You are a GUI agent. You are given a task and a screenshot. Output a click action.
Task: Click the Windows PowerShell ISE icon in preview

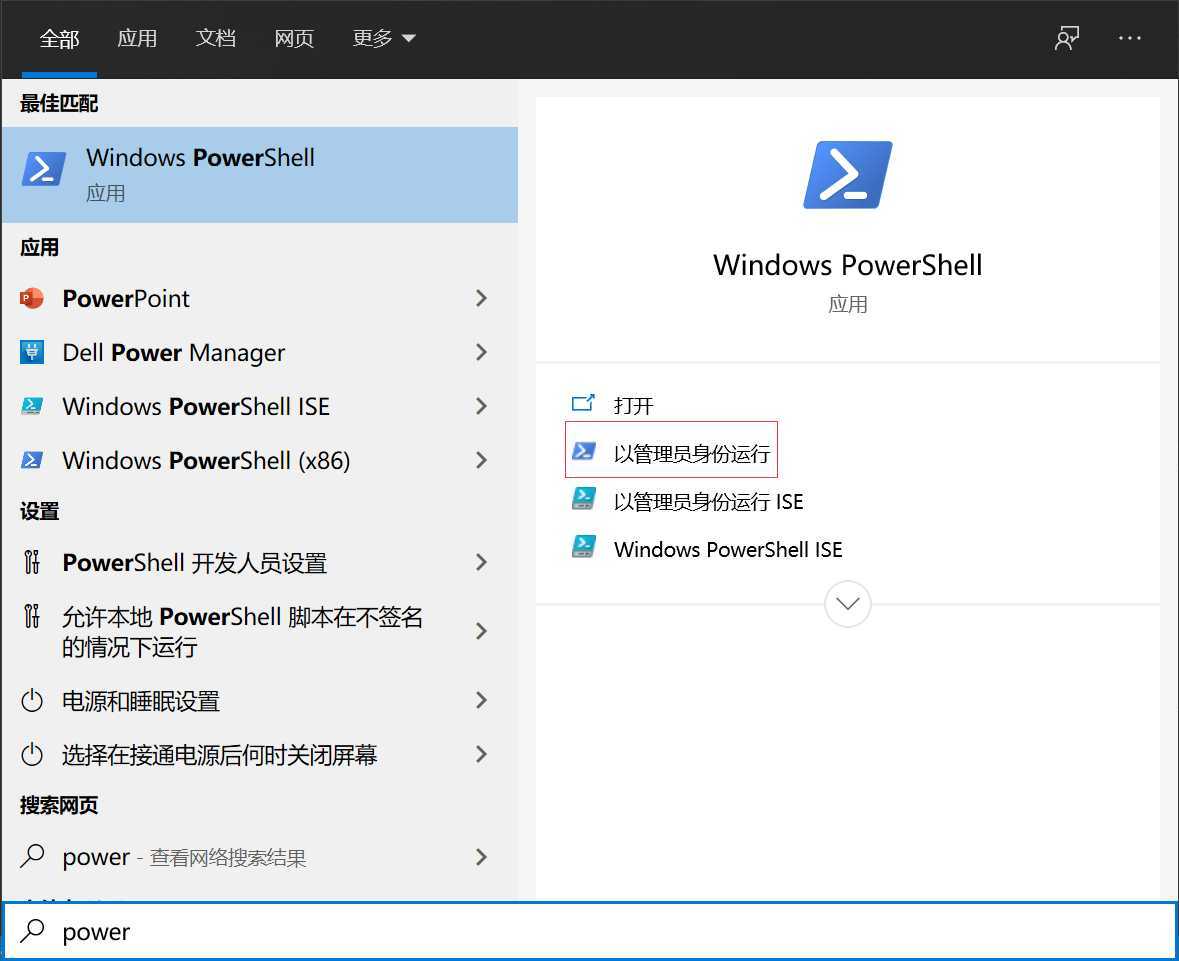[x=584, y=547]
